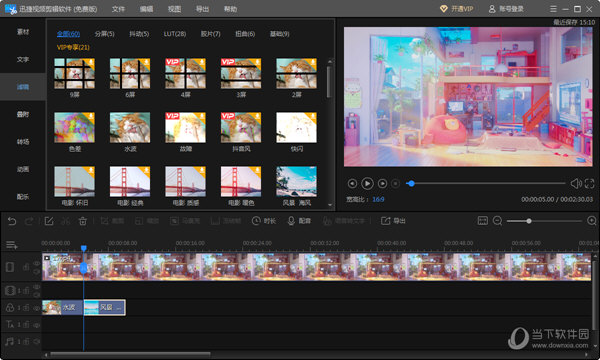The image size is (600, 360).
Task: Click the microphone voice-over (配音) button
Action: (299, 221)
